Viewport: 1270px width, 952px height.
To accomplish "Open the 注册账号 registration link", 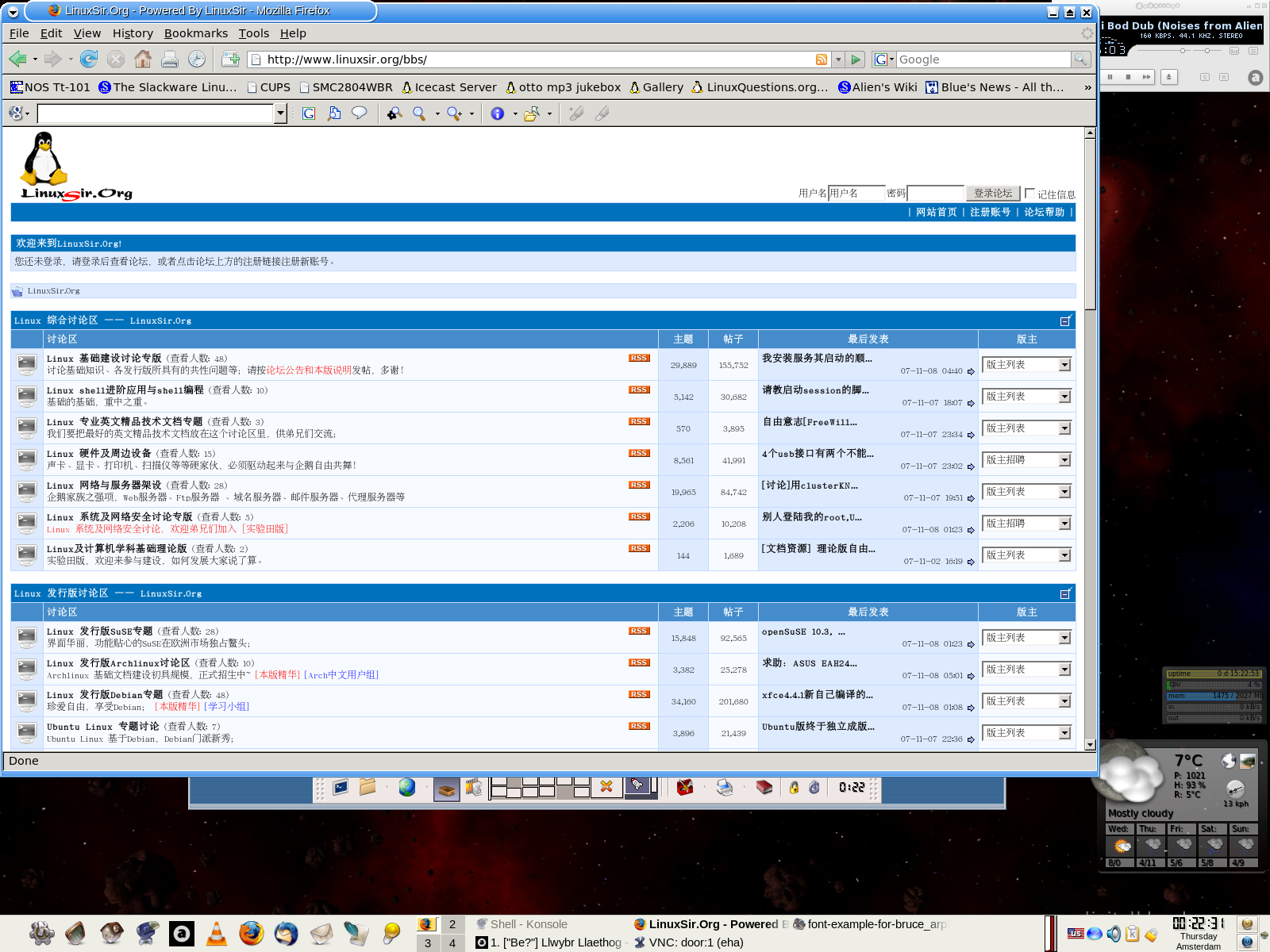I will (x=990, y=212).
